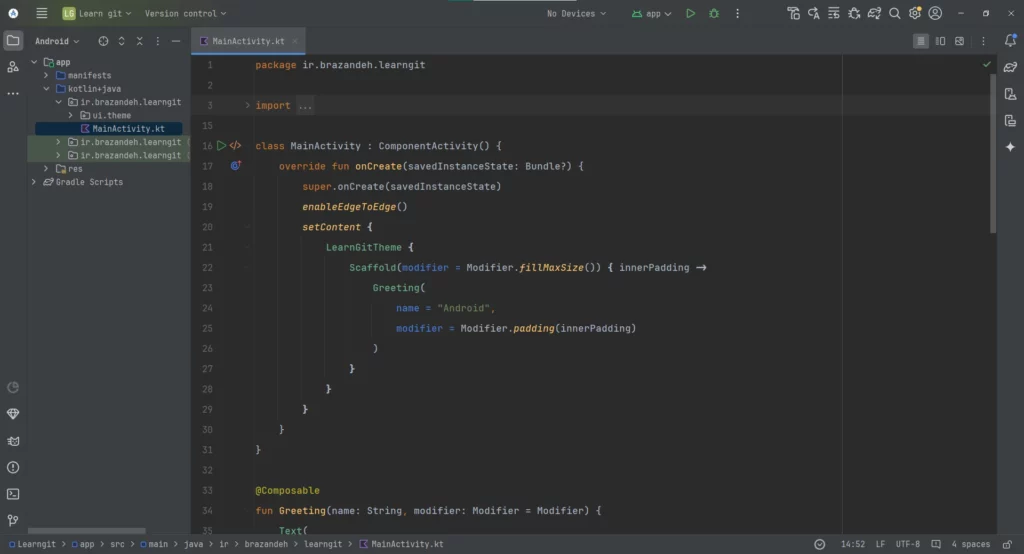Open more run actions beside the Debug icon
Screen dimensions: 1024x554
click(x=737, y=13)
